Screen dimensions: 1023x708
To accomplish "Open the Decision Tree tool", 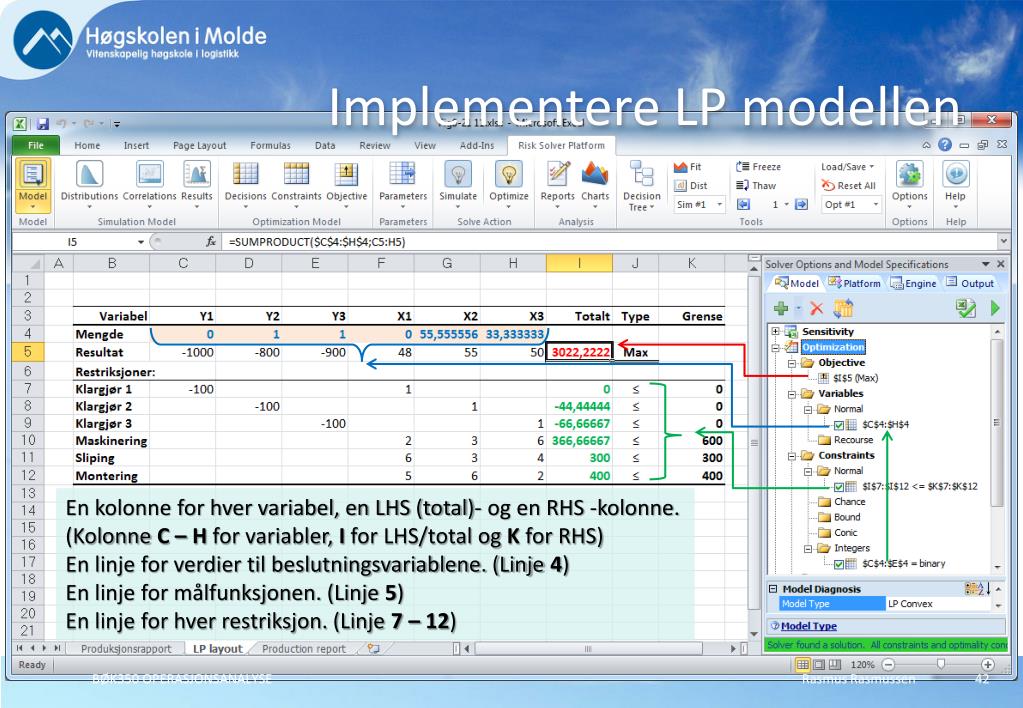I will (642, 185).
